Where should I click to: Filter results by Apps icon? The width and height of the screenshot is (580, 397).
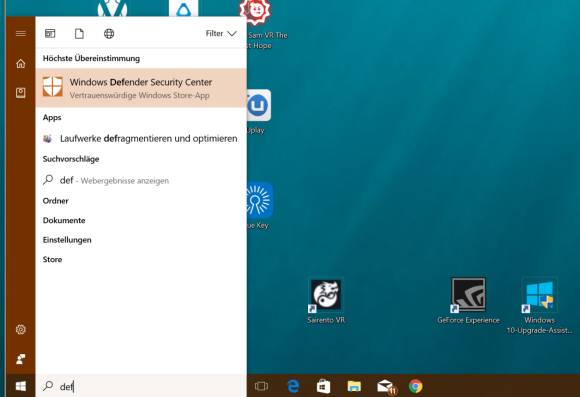click(50, 34)
